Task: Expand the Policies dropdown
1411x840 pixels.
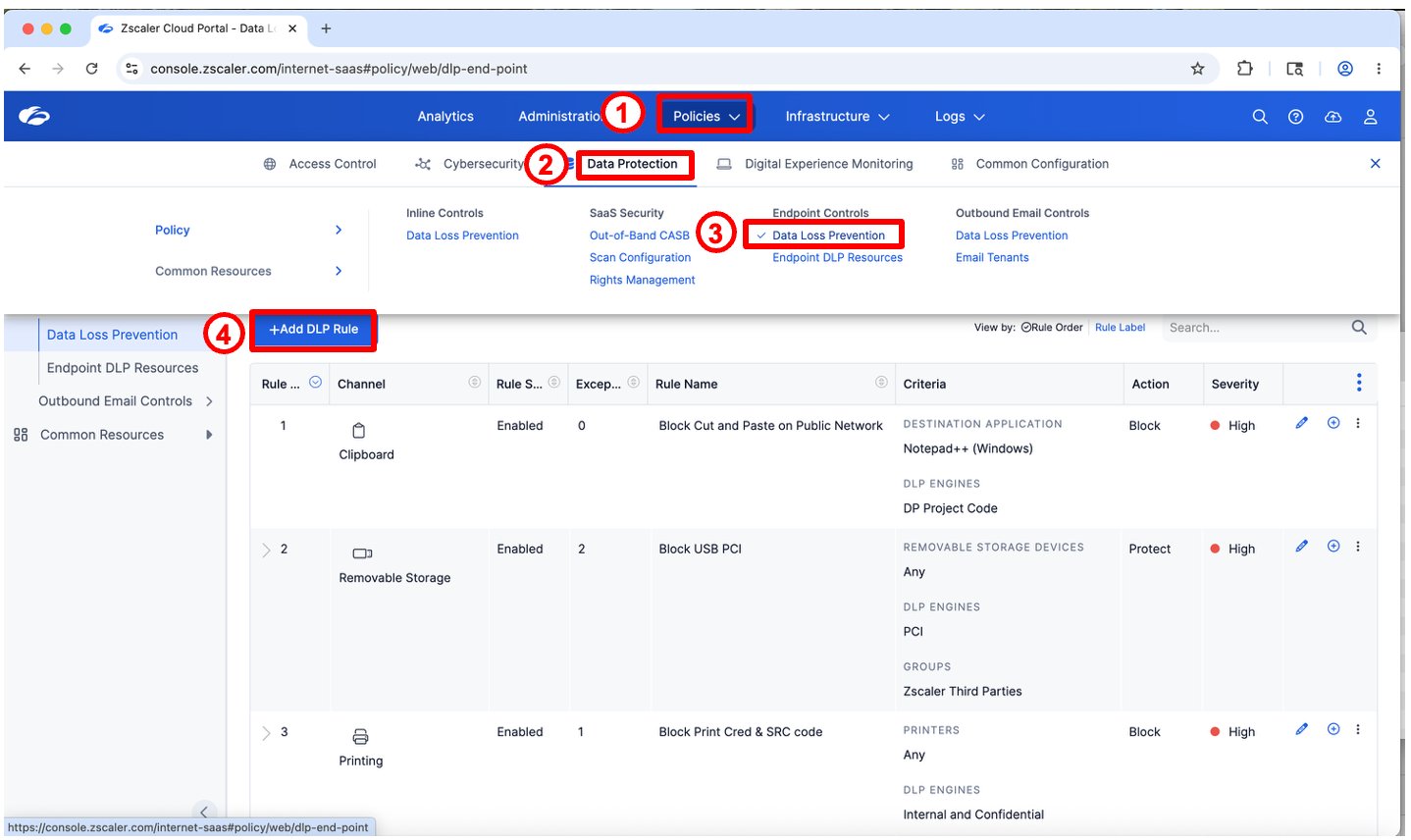Action: point(706,116)
